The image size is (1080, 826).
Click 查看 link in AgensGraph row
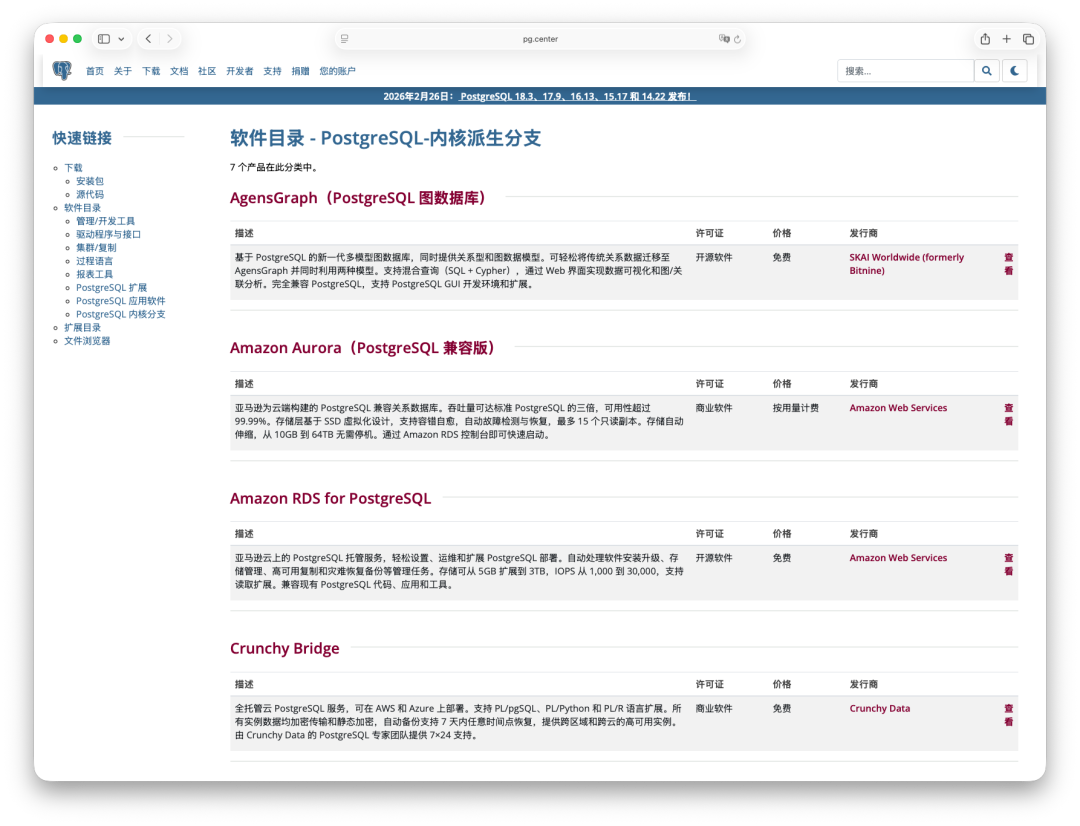point(1008,264)
